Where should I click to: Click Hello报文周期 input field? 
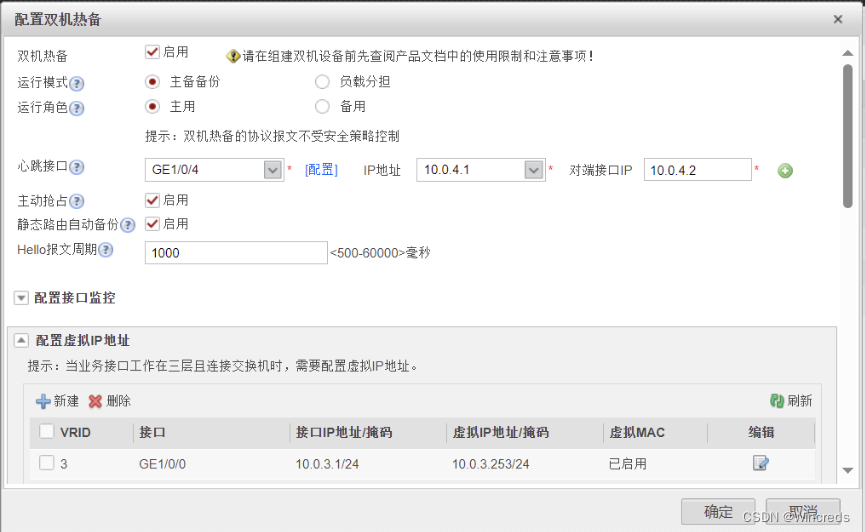(x=236, y=253)
